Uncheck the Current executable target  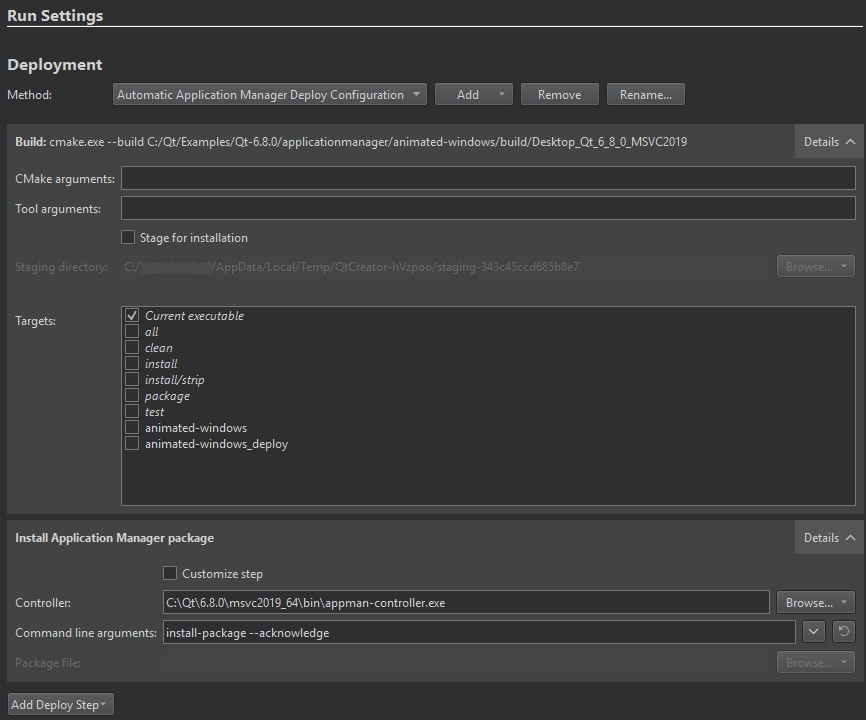(x=132, y=316)
